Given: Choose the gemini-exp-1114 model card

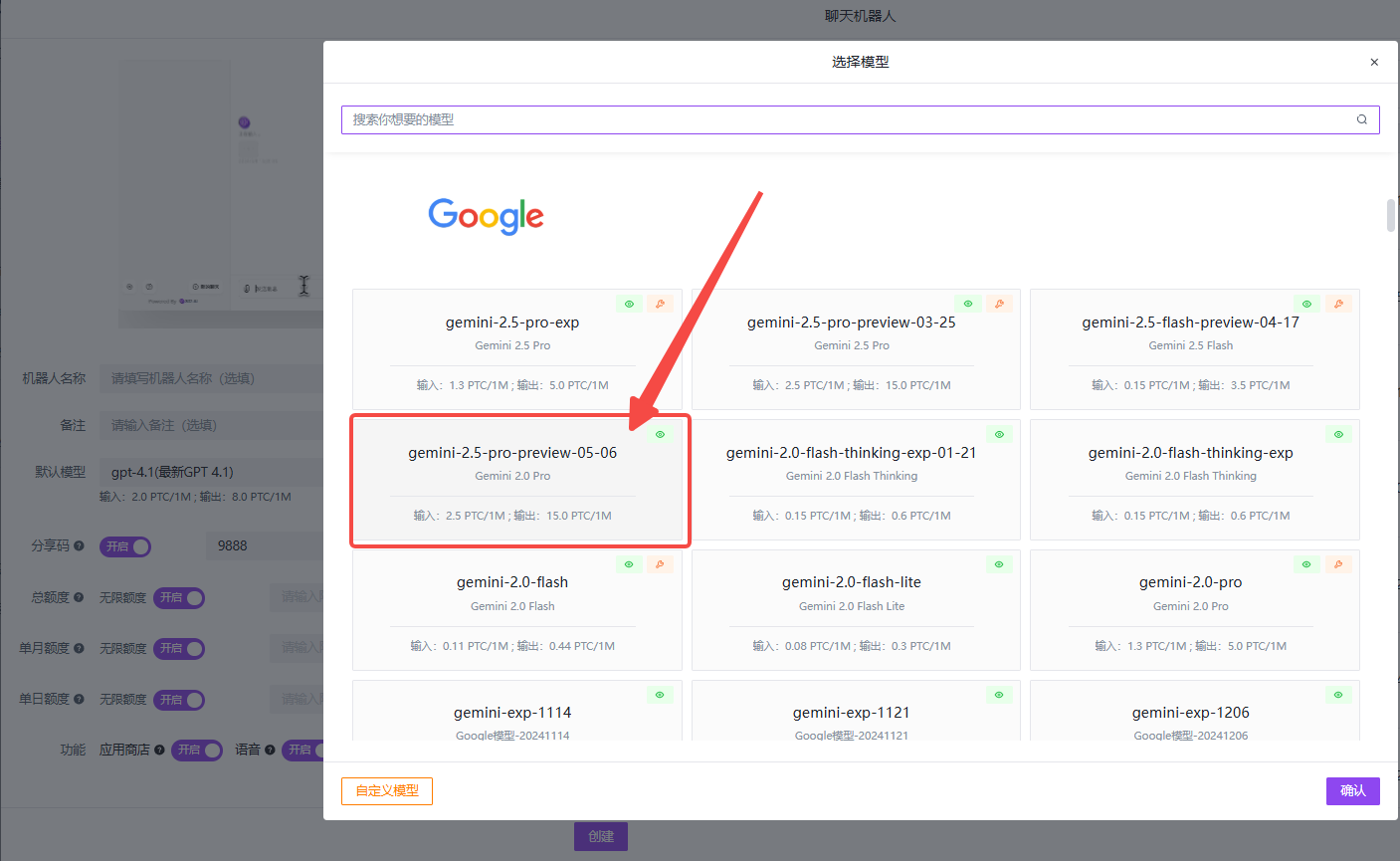Looking at the screenshot, I should (x=517, y=711).
